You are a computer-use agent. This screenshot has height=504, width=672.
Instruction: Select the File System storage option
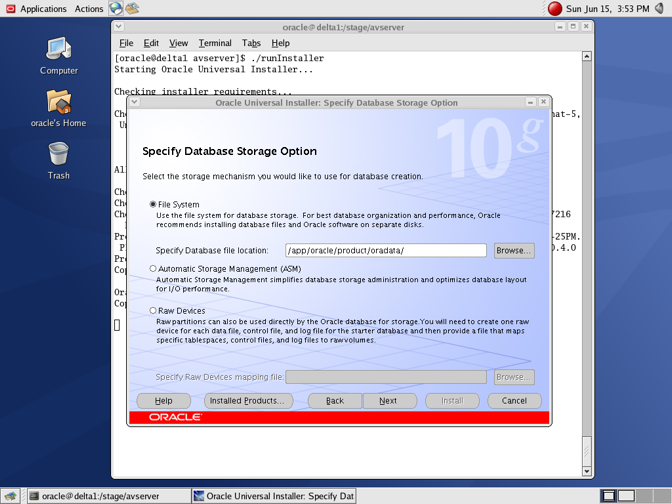click(x=153, y=204)
